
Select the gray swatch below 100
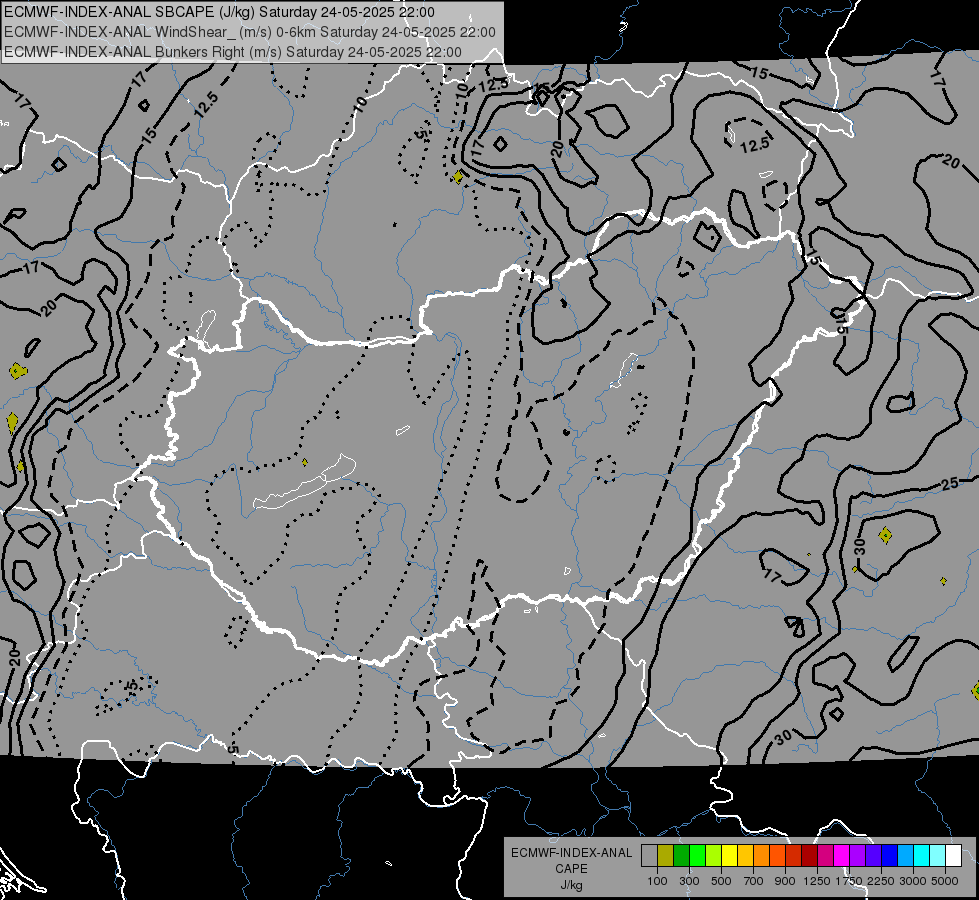(x=649, y=855)
